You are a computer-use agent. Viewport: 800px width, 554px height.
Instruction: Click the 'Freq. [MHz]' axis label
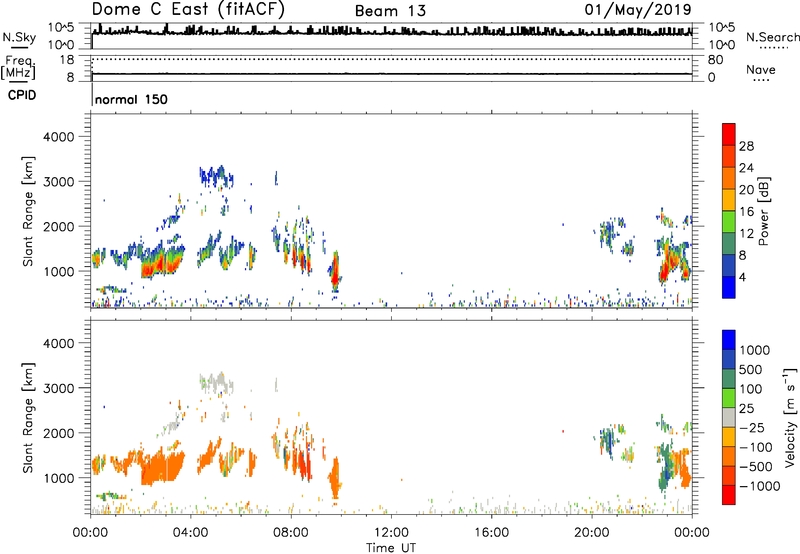(x=18, y=67)
